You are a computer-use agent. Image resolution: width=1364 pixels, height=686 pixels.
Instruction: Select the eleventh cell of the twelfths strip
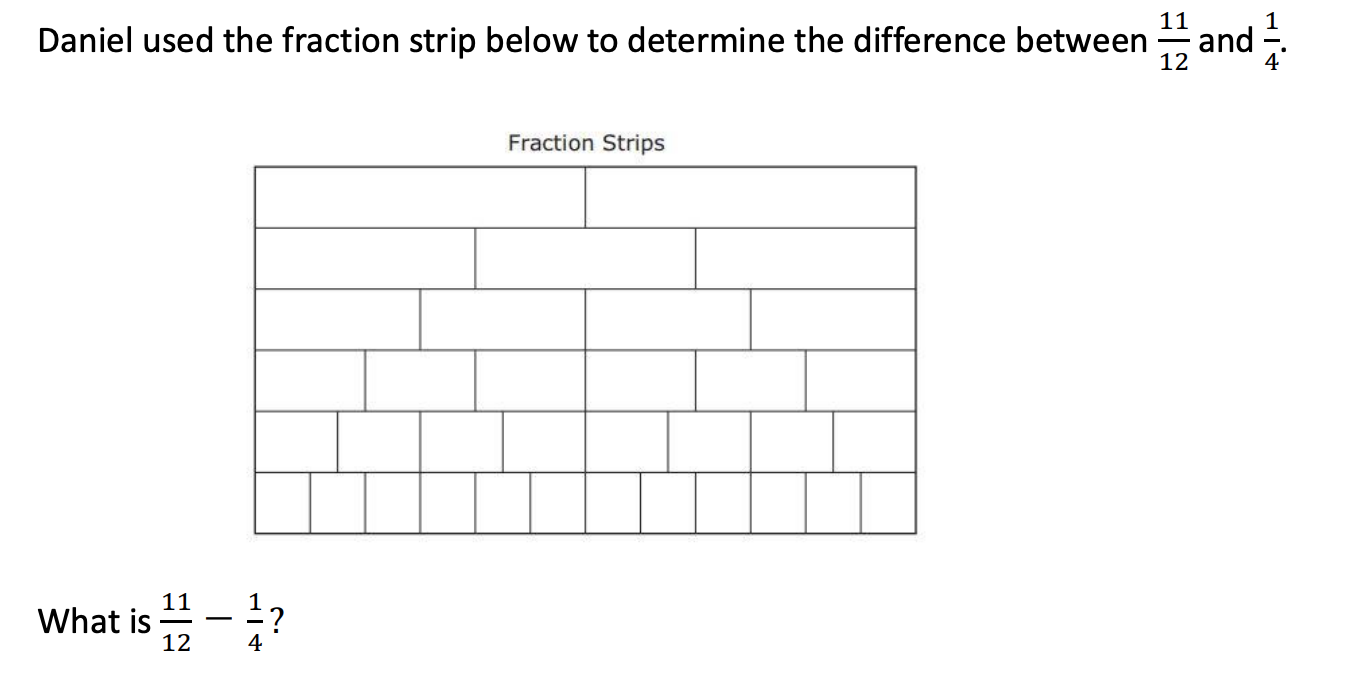click(x=833, y=502)
